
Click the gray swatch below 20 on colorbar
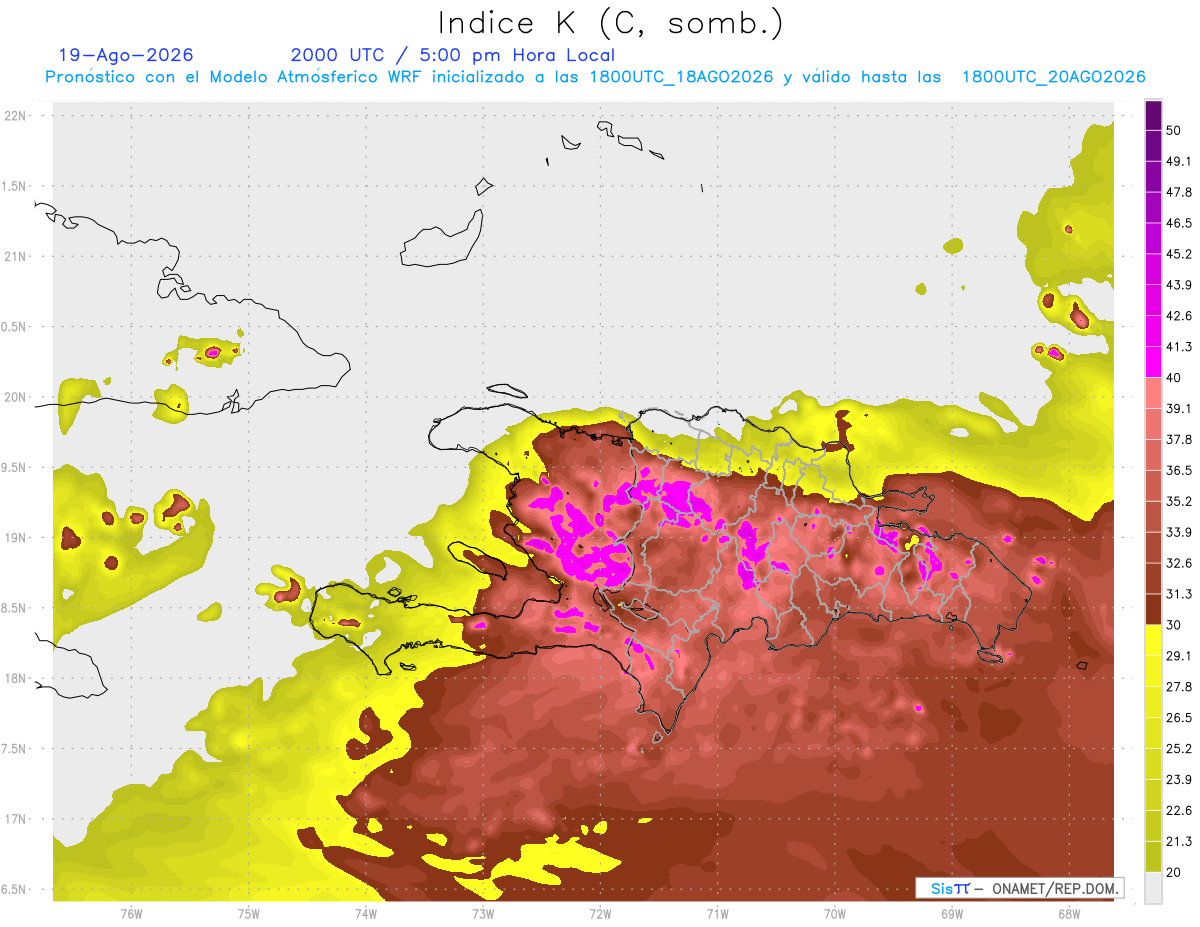pos(1153,888)
